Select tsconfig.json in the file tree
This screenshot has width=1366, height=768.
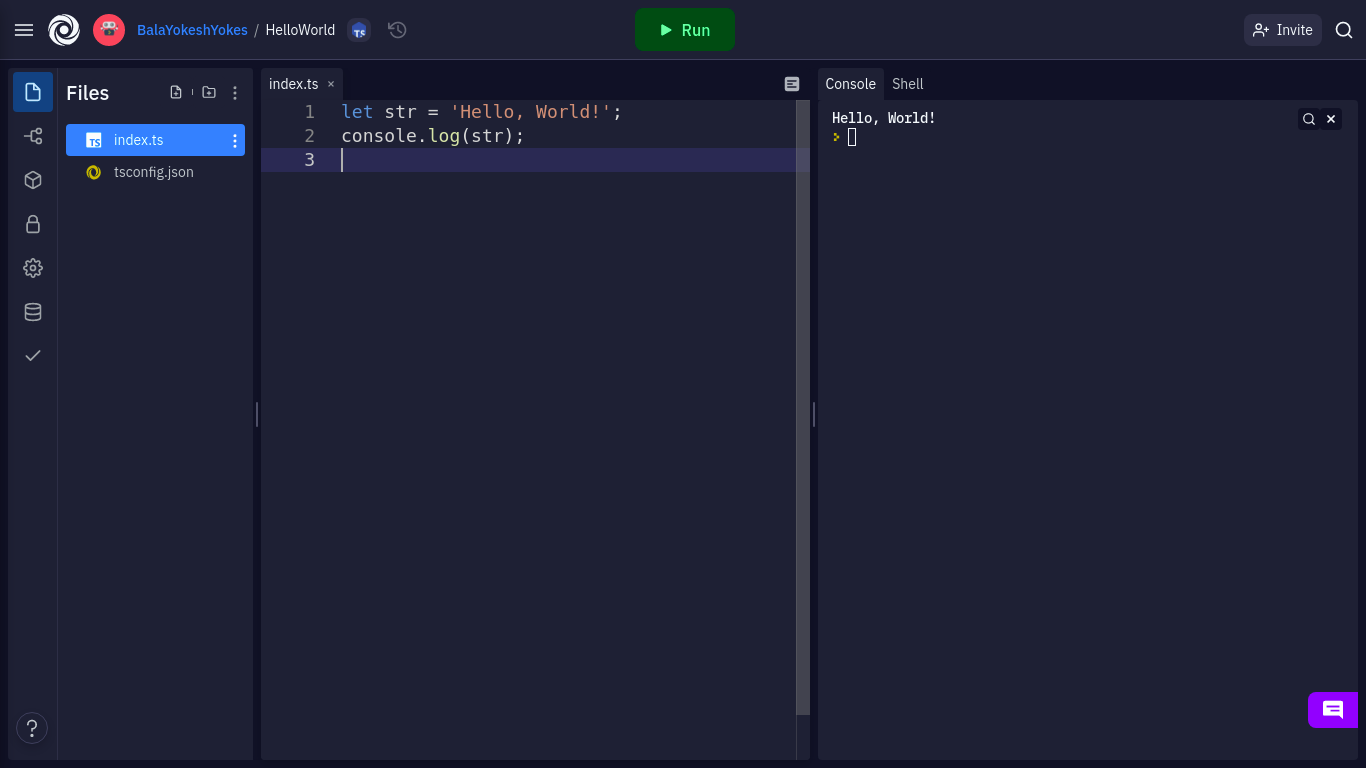pos(154,172)
